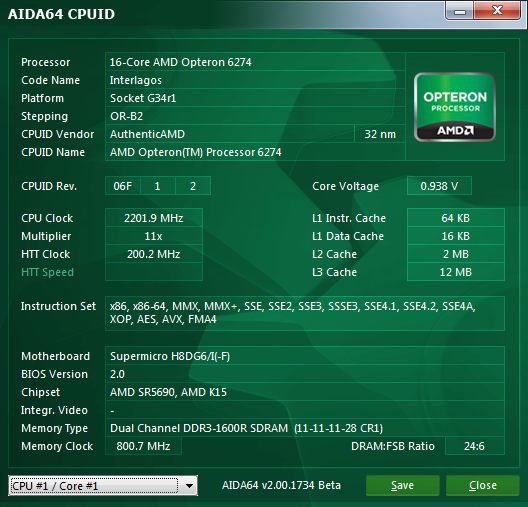Click the grayed HTT Speed label
The height and width of the screenshot is (507, 528).
[x=47, y=272]
